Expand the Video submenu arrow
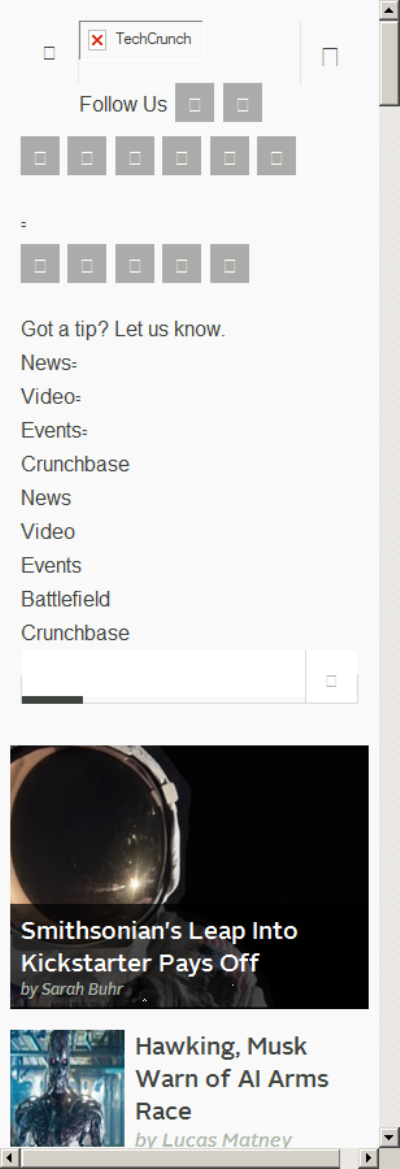 pos(78,399)
